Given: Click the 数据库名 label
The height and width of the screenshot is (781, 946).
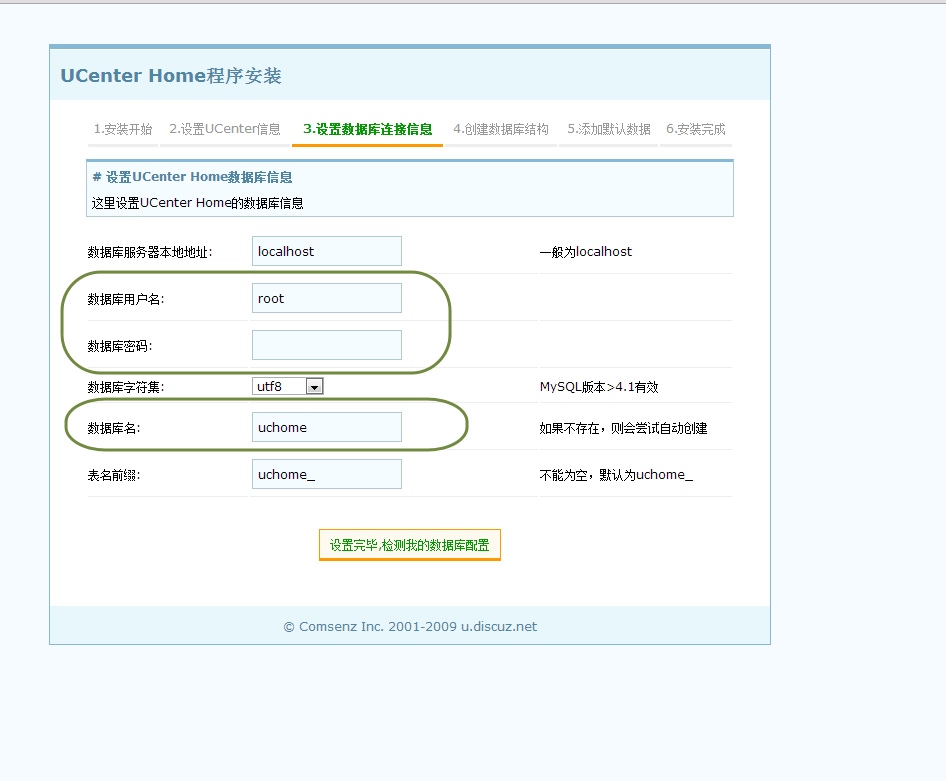Looking at the screenshot, I should point(114,428).
